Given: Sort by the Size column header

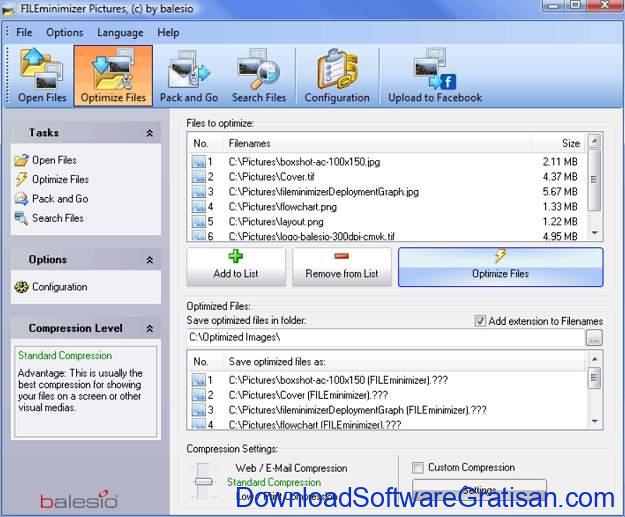Looking at the screenshot, I should tap(558, 143).
